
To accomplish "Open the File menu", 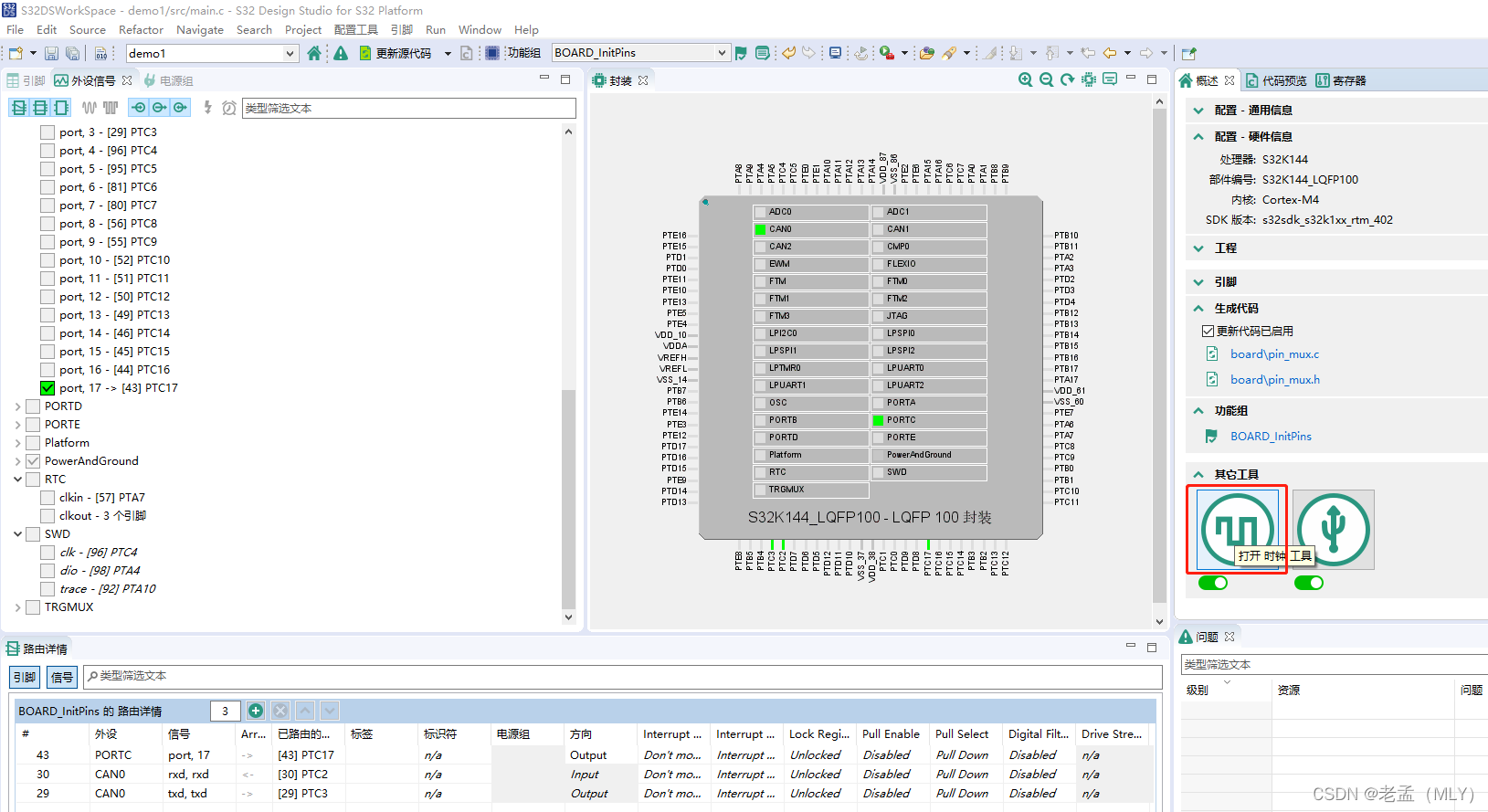I will [16, 29].
